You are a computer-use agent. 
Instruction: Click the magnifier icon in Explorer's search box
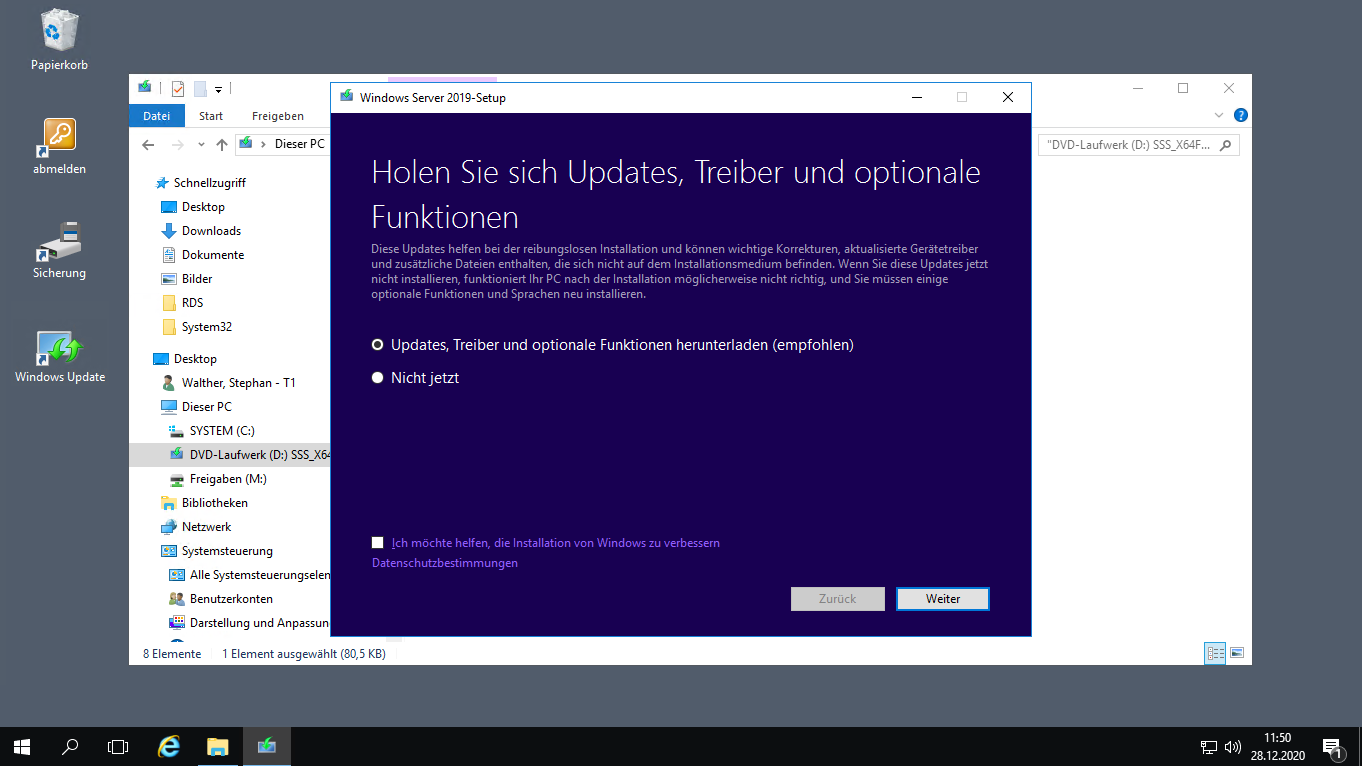click(1227, 144)
